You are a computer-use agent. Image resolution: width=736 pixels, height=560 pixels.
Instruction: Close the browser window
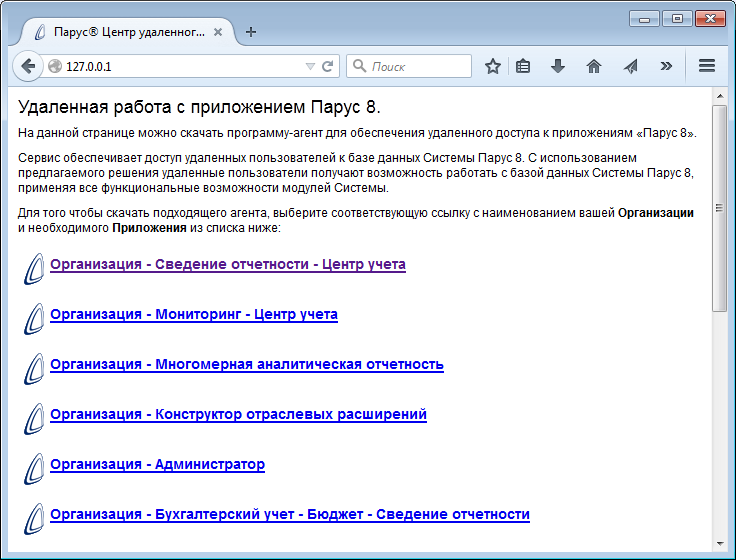coord(710,19)
